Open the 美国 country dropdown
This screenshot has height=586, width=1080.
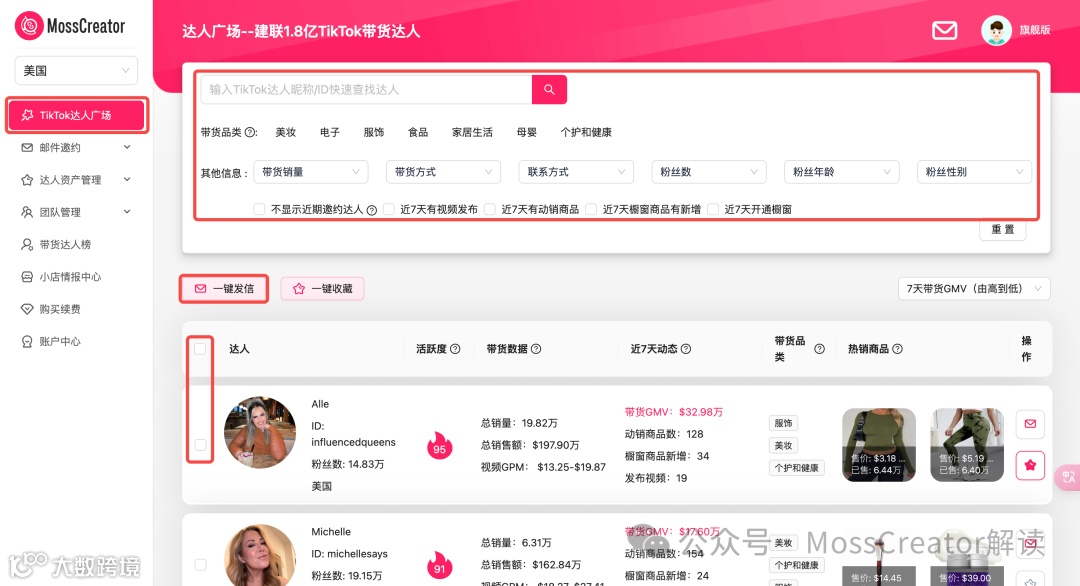point(76,70)
